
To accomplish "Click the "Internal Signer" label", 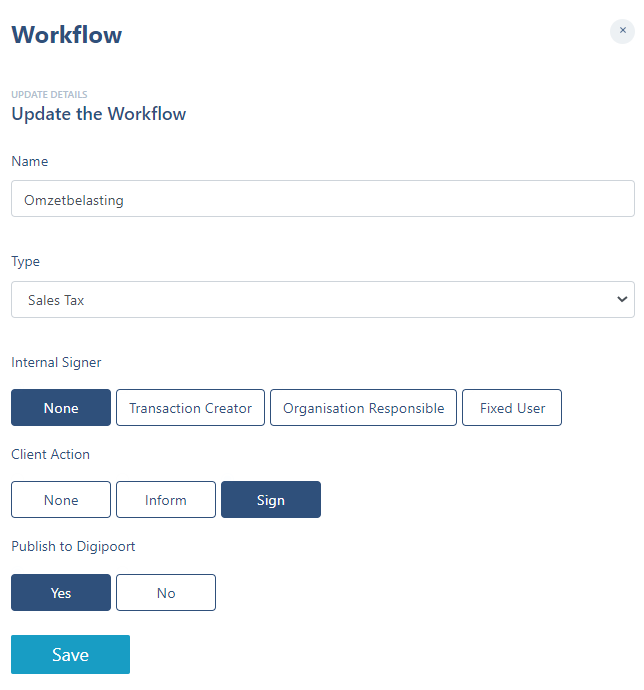I will (x=56, y=363).
